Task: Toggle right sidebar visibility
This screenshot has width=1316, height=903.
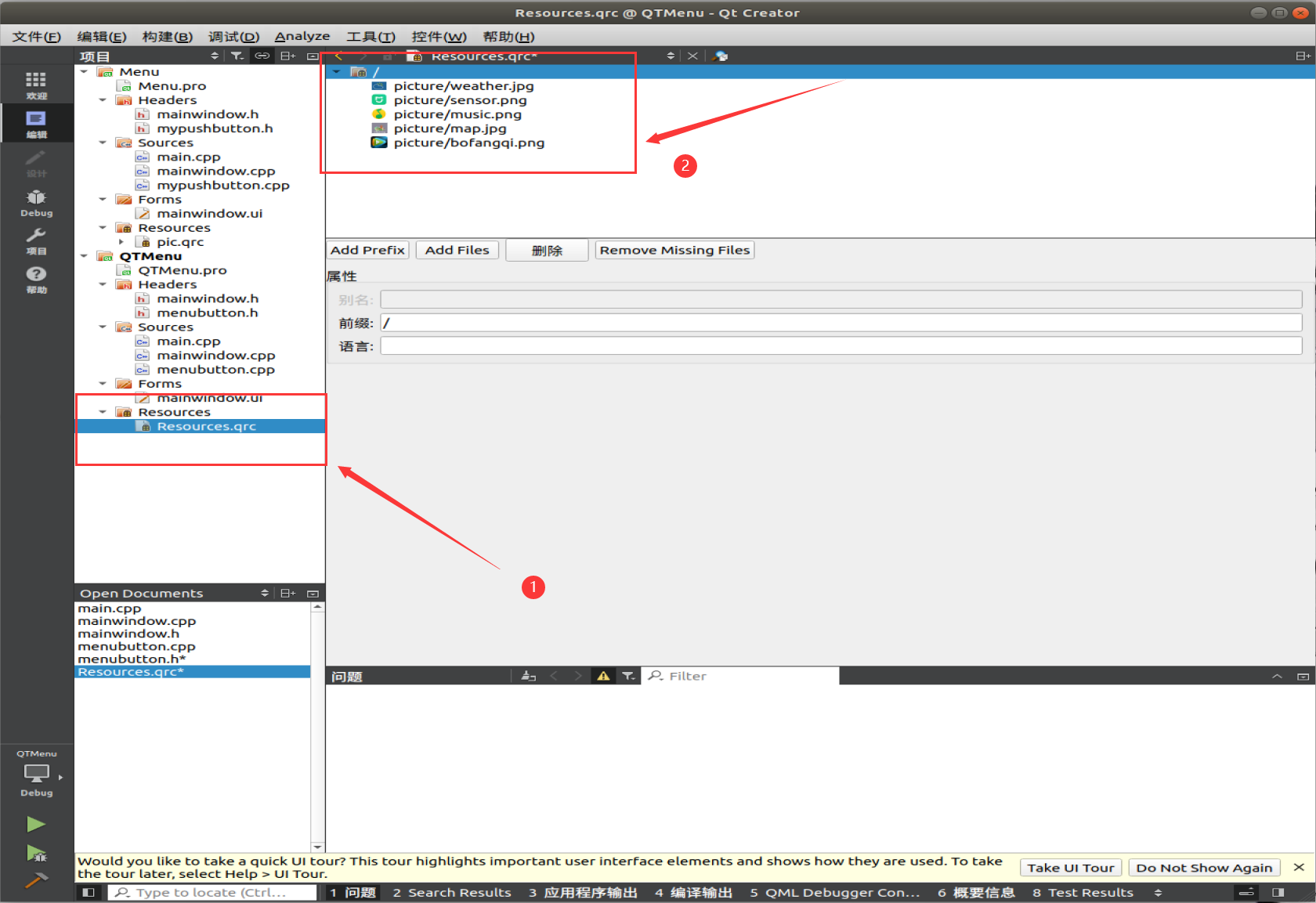Action: point(1278,892)
